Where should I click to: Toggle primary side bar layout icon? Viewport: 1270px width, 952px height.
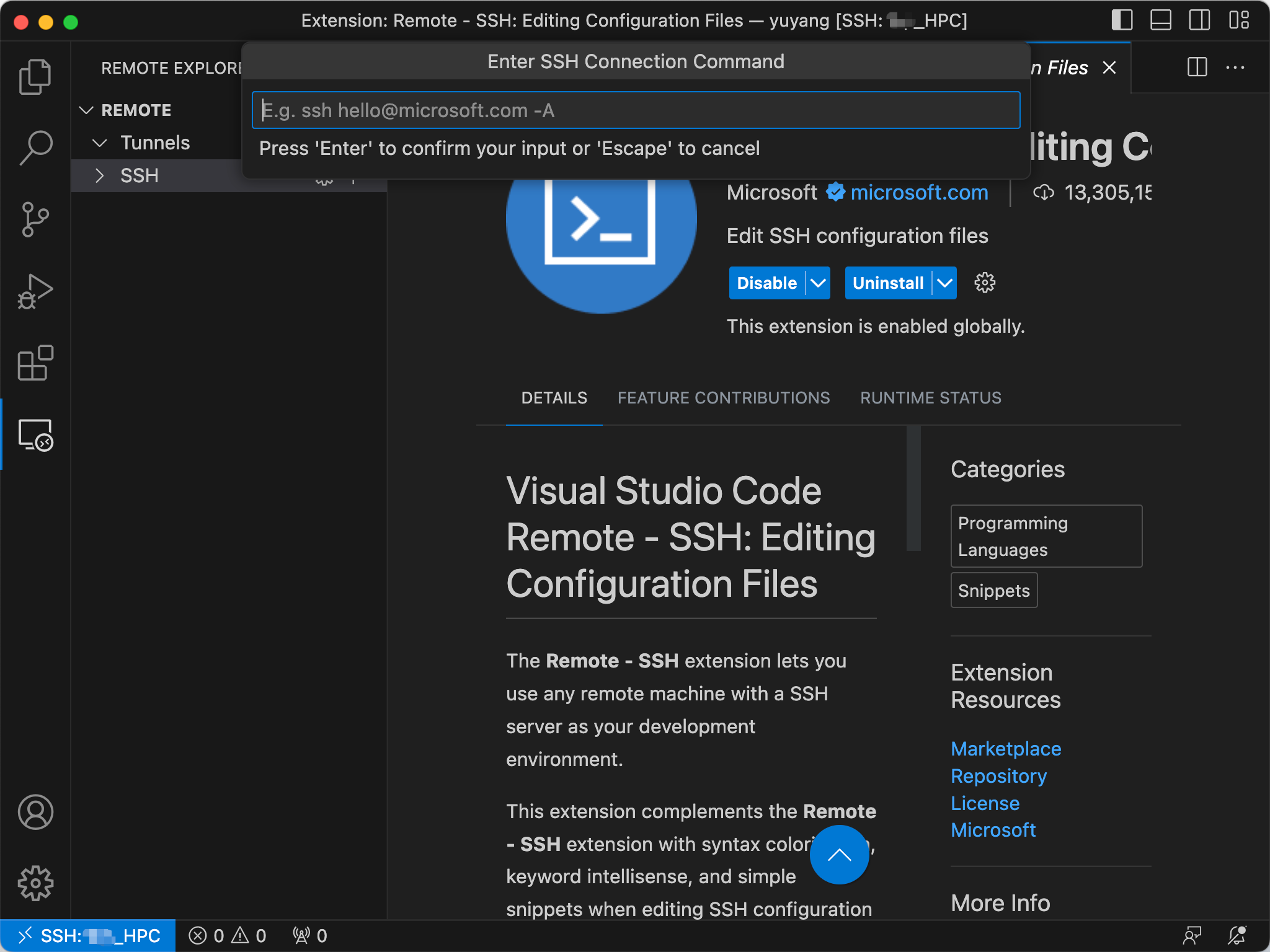pos(1122,20)
